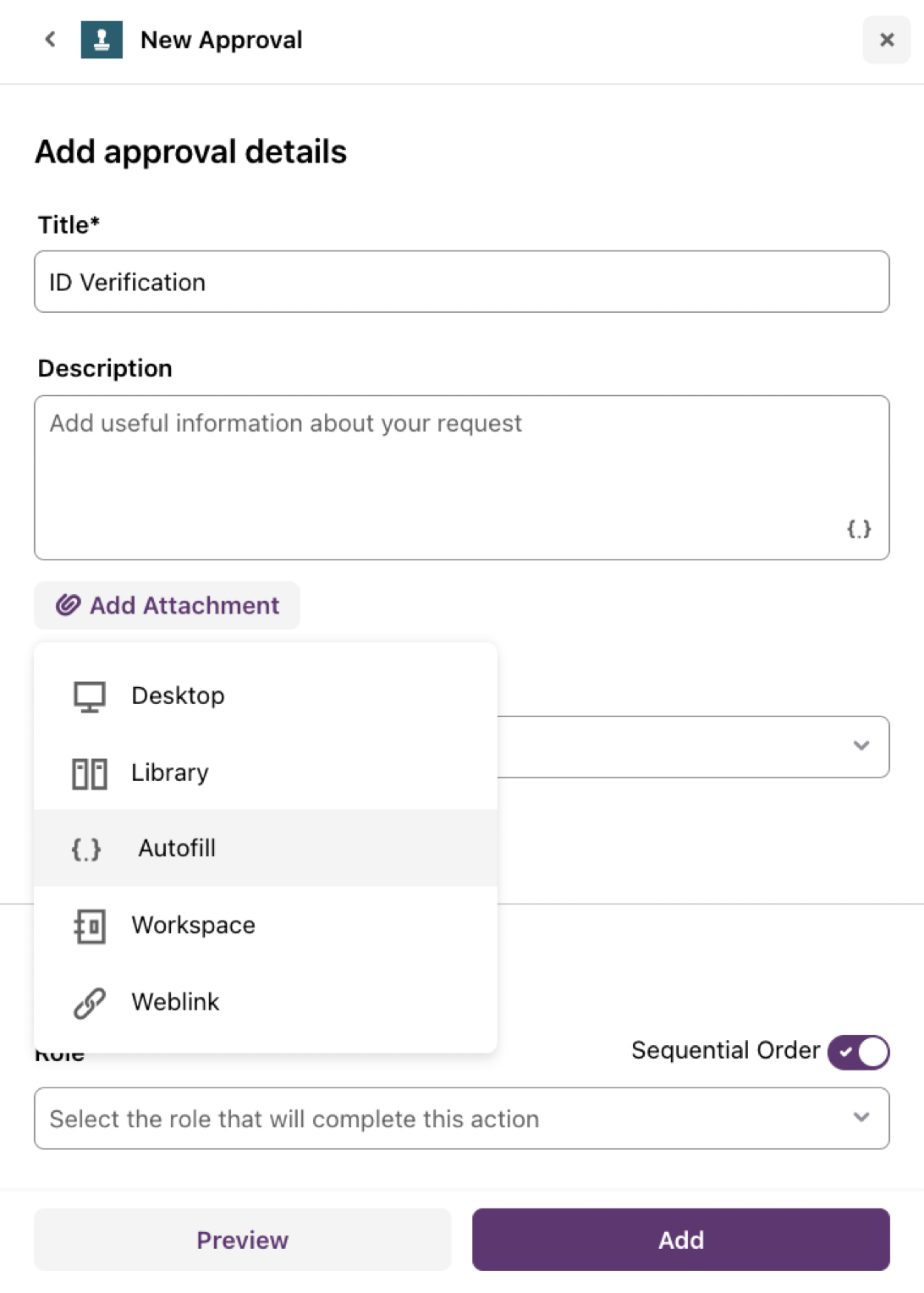This screenshot has height=1293, width=924.
Task: Click the Preview button
Action: point(243,1240)
